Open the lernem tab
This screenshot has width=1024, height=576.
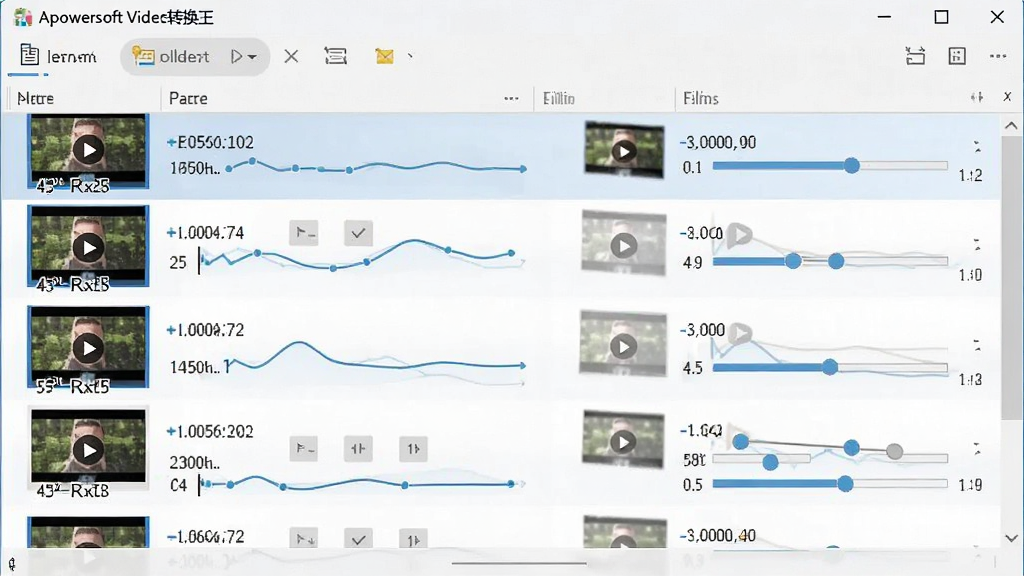point(57,56)
